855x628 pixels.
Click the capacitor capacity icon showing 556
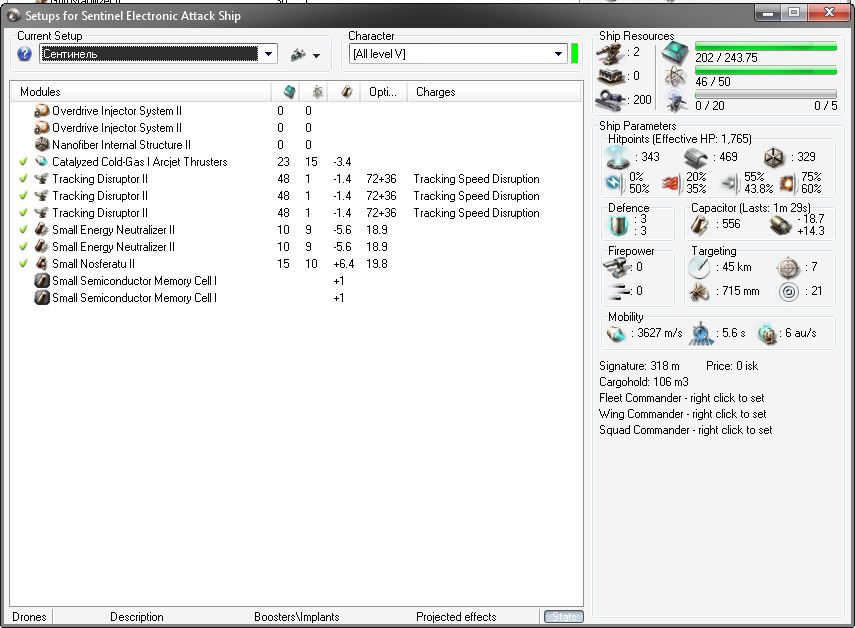pos(700,225)
